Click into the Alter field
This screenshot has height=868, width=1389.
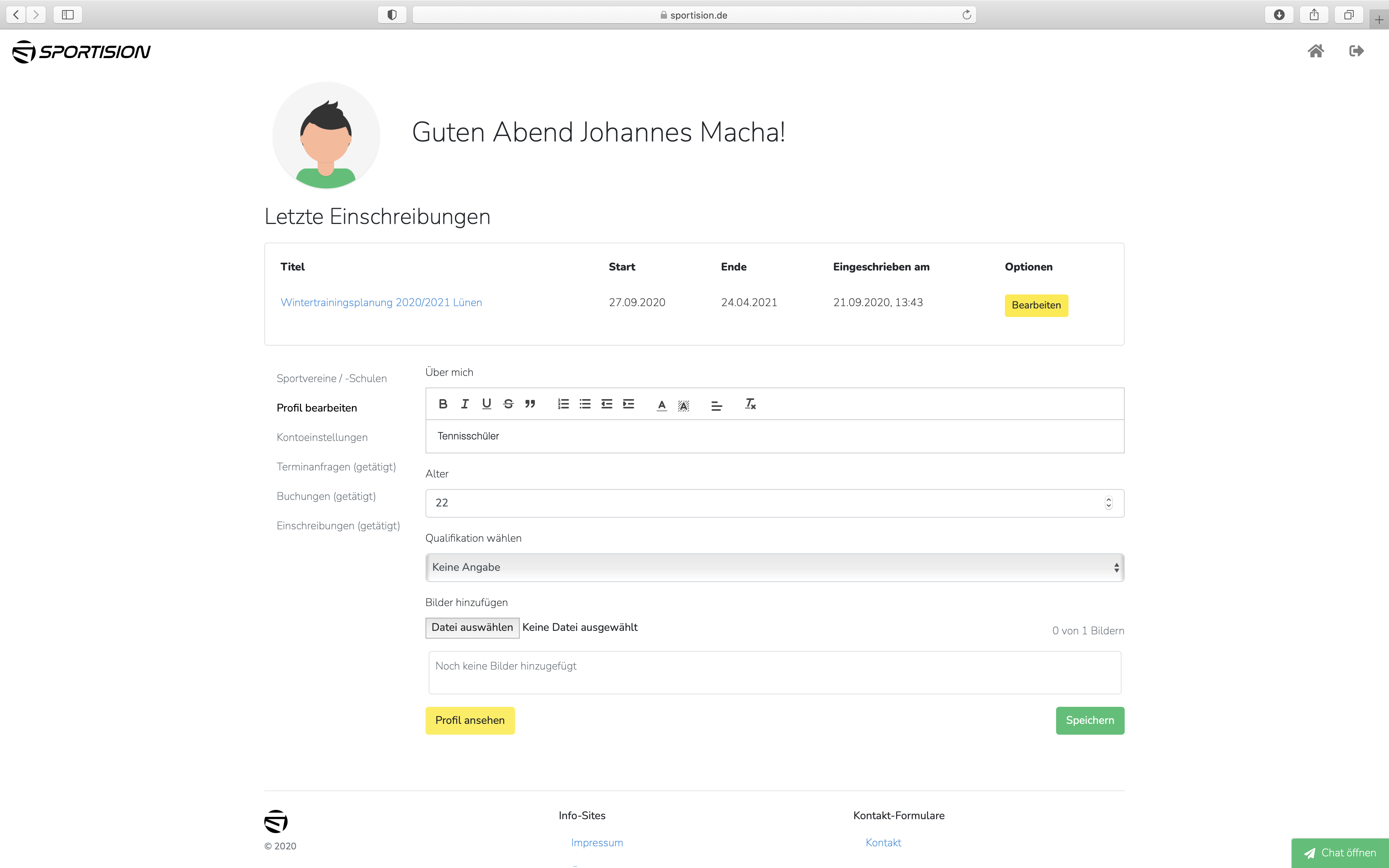[774, 503]
